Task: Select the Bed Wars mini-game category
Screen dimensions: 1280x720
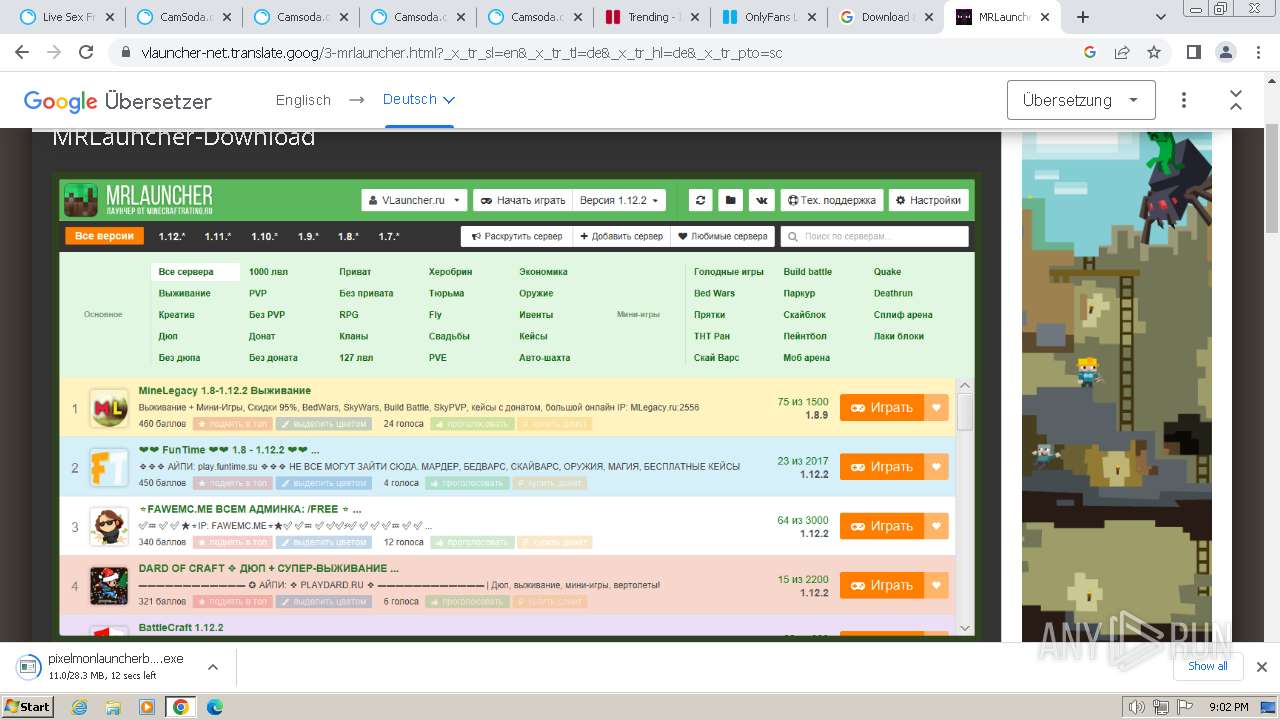Action: click(715, 293)
